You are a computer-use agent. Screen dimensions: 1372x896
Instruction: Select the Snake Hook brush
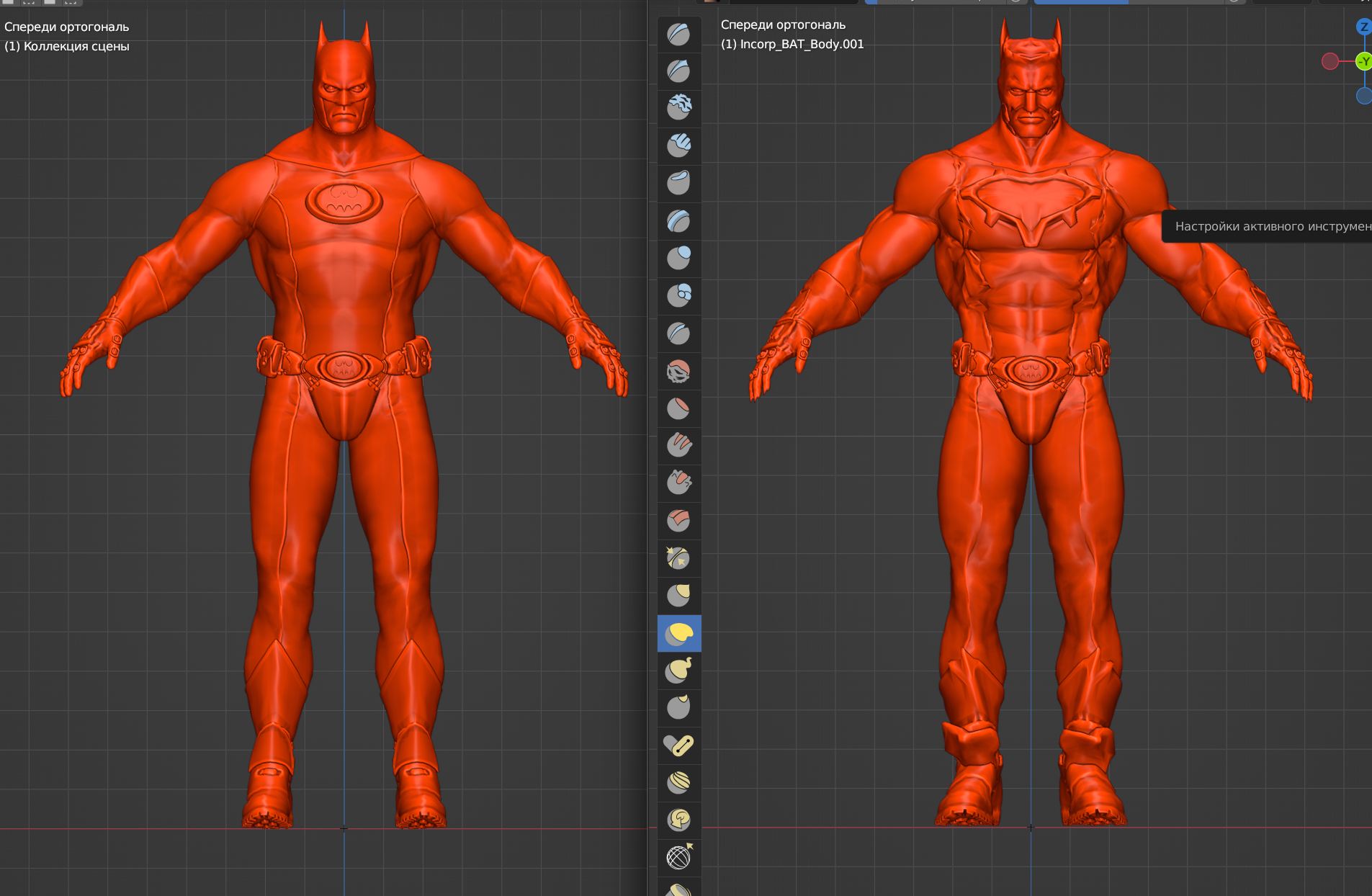(679, 671)
